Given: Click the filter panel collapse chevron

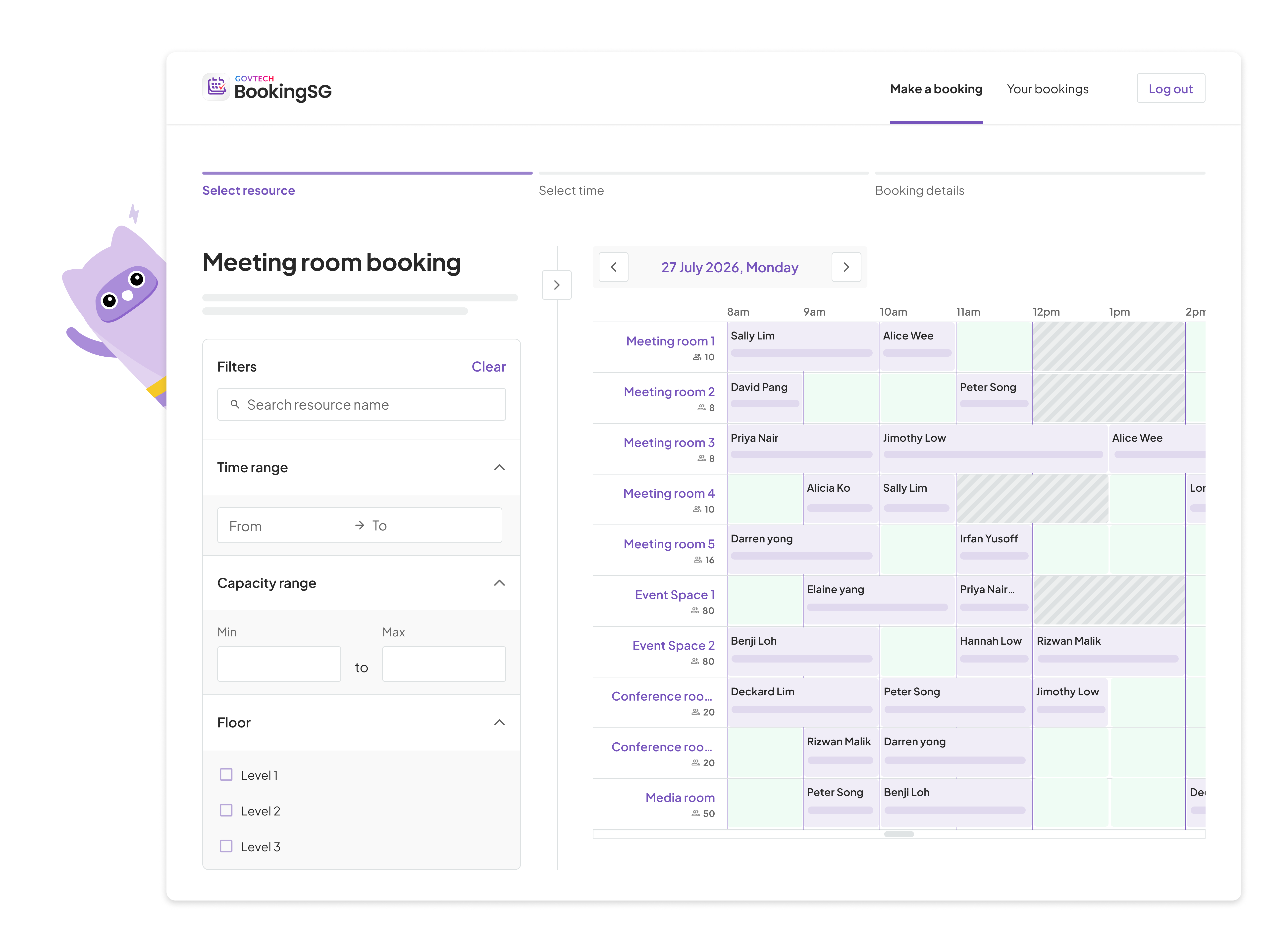Looking at the screenshot, I should (x=556, y=285).
